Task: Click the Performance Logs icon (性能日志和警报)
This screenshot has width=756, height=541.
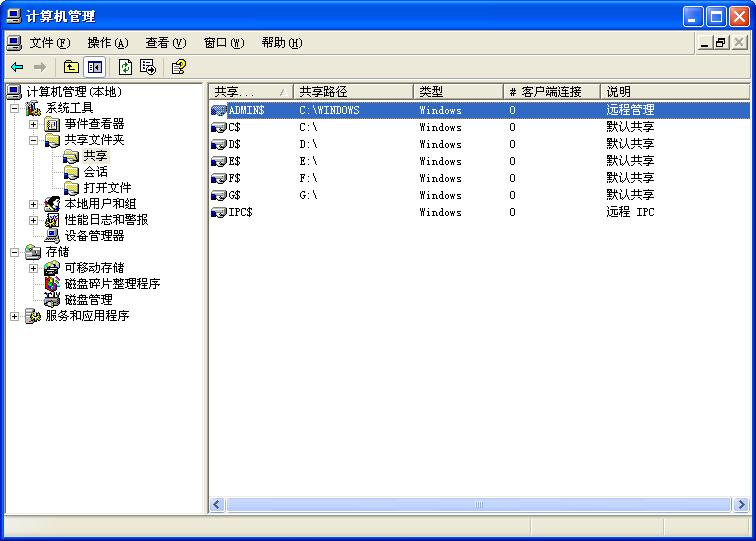Action: click(x=52, y=220)
